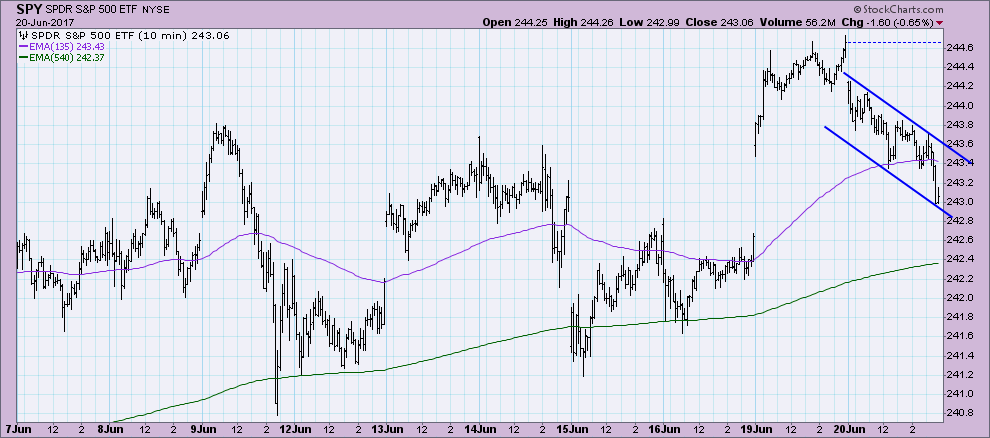The width and height of the screenshot is (990, 438).
Task: Click the 12Jun date axis label
Action: (x=294, y=427)
